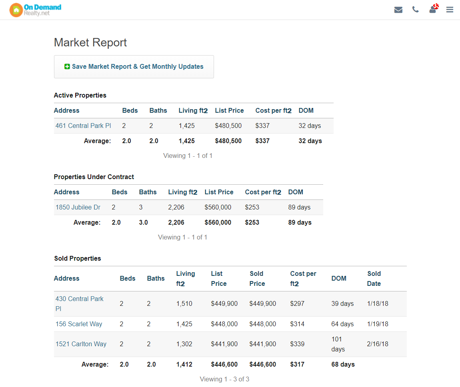The height and width of the screenshot is (387, 460).
Task: Sort Sold Properties by Sold Price header
Action: tap(257, 279)
